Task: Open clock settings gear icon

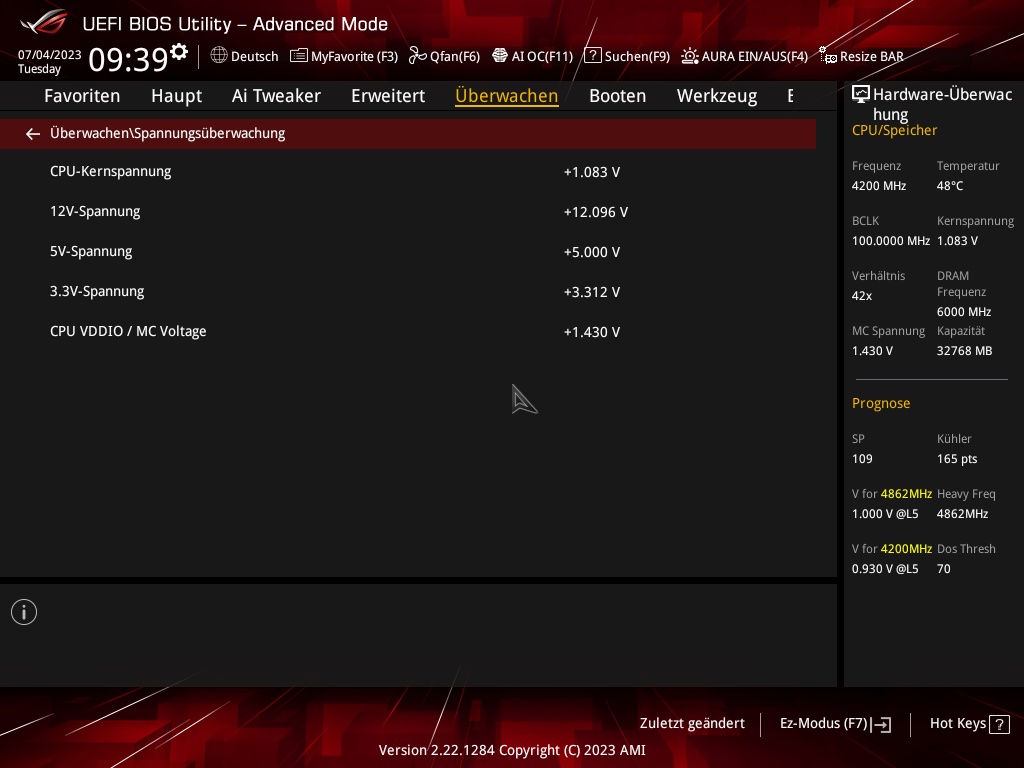Action: 178,52
